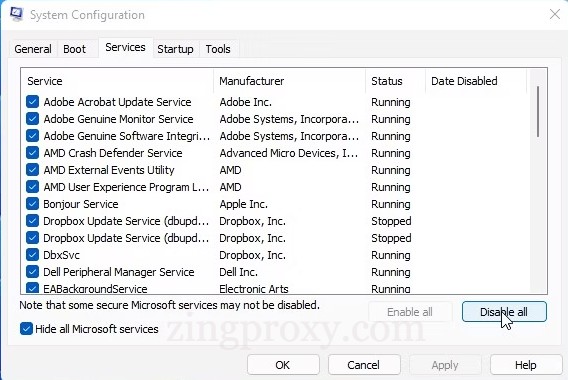Click the grayed Enable all button
The height and width of the screenshot is (380, 568).
click(x=410, y=312)
